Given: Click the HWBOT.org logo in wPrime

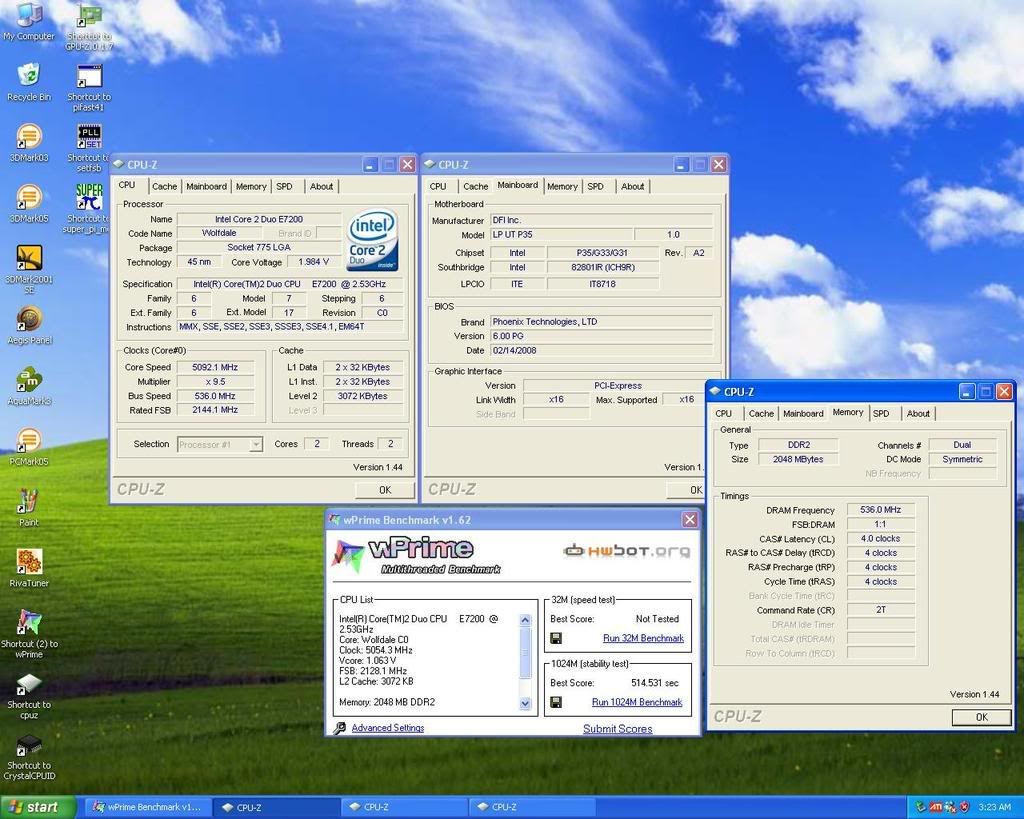Looking at the screenshot, I should (626, 551).
